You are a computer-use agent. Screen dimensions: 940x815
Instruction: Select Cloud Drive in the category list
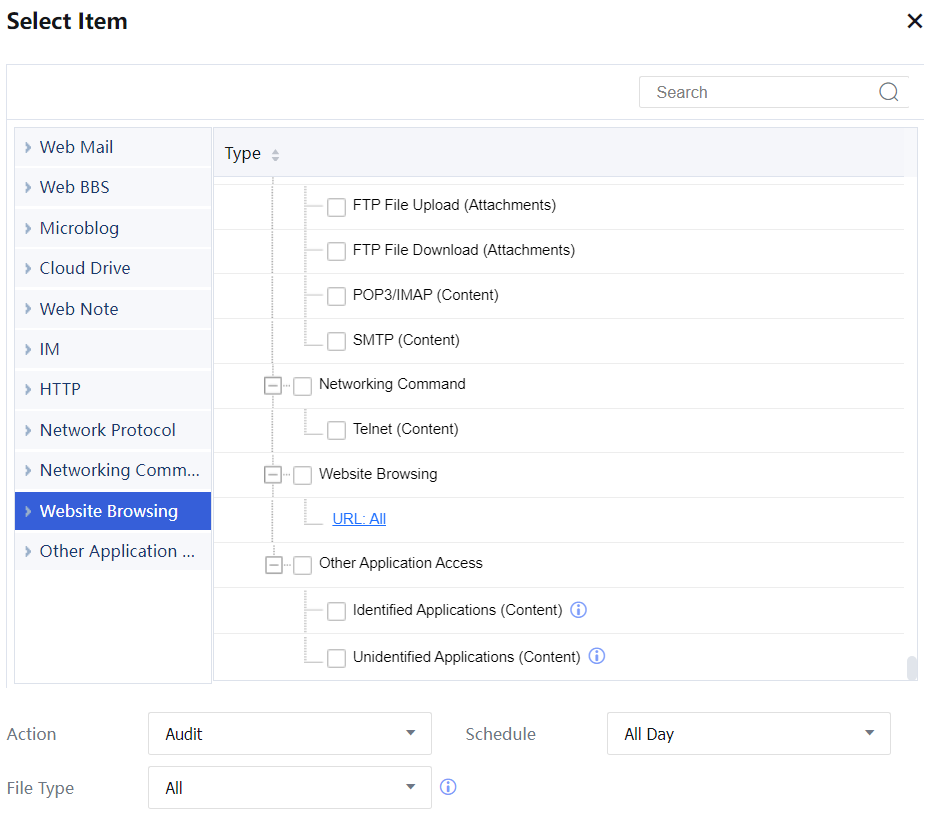coord(85,268)
